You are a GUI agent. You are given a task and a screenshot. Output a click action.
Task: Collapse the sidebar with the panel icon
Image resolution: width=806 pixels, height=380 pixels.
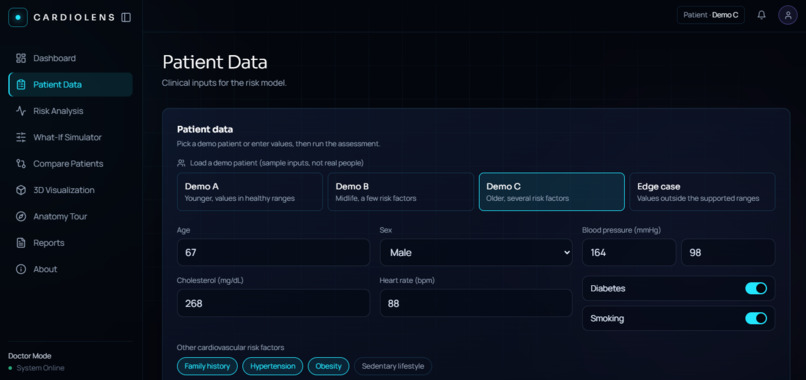(126, 17)
